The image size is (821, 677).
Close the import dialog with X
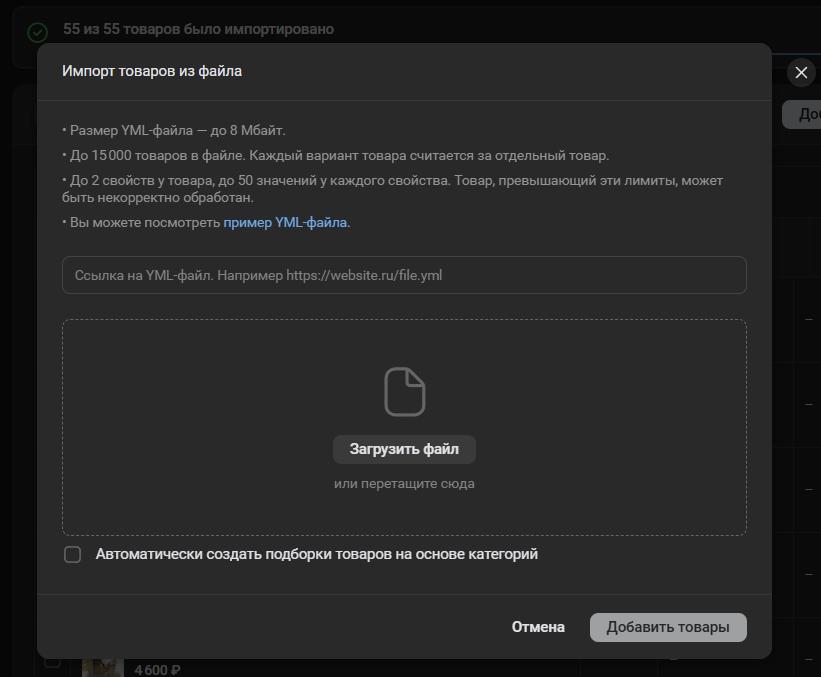click(x=800, y=72)
